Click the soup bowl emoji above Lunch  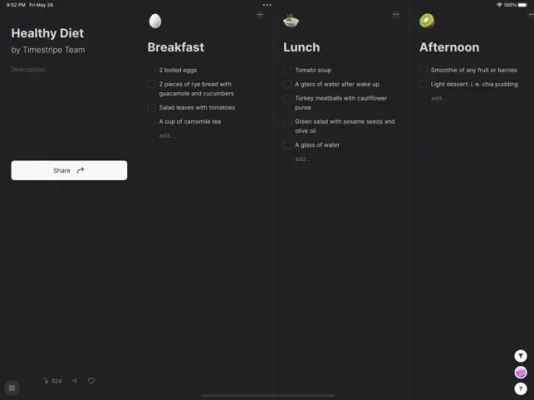pos(291,21)
